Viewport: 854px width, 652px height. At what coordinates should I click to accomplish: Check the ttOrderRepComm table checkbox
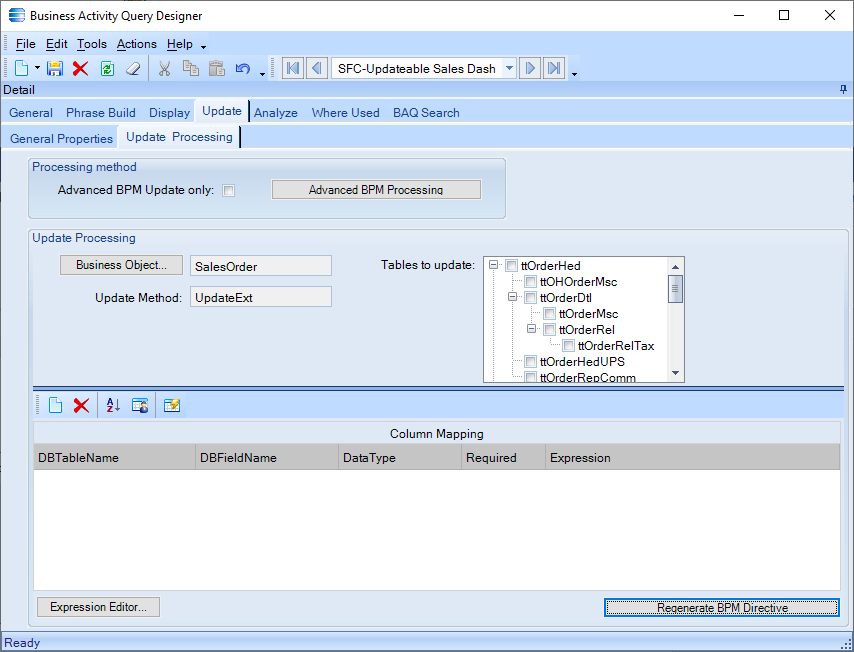click(530, 377)
